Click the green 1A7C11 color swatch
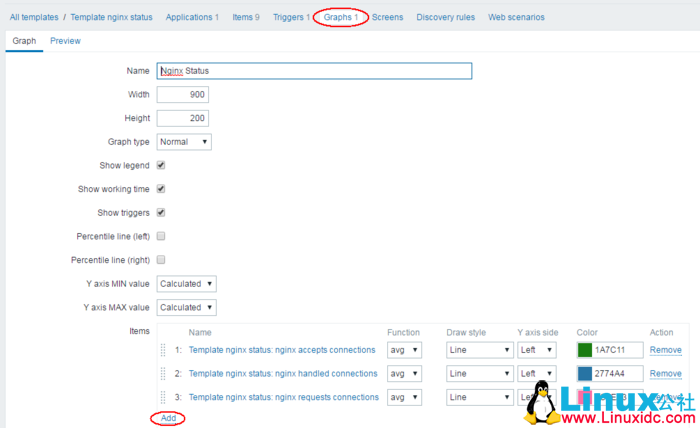The image size is (700, 428). 584,350
